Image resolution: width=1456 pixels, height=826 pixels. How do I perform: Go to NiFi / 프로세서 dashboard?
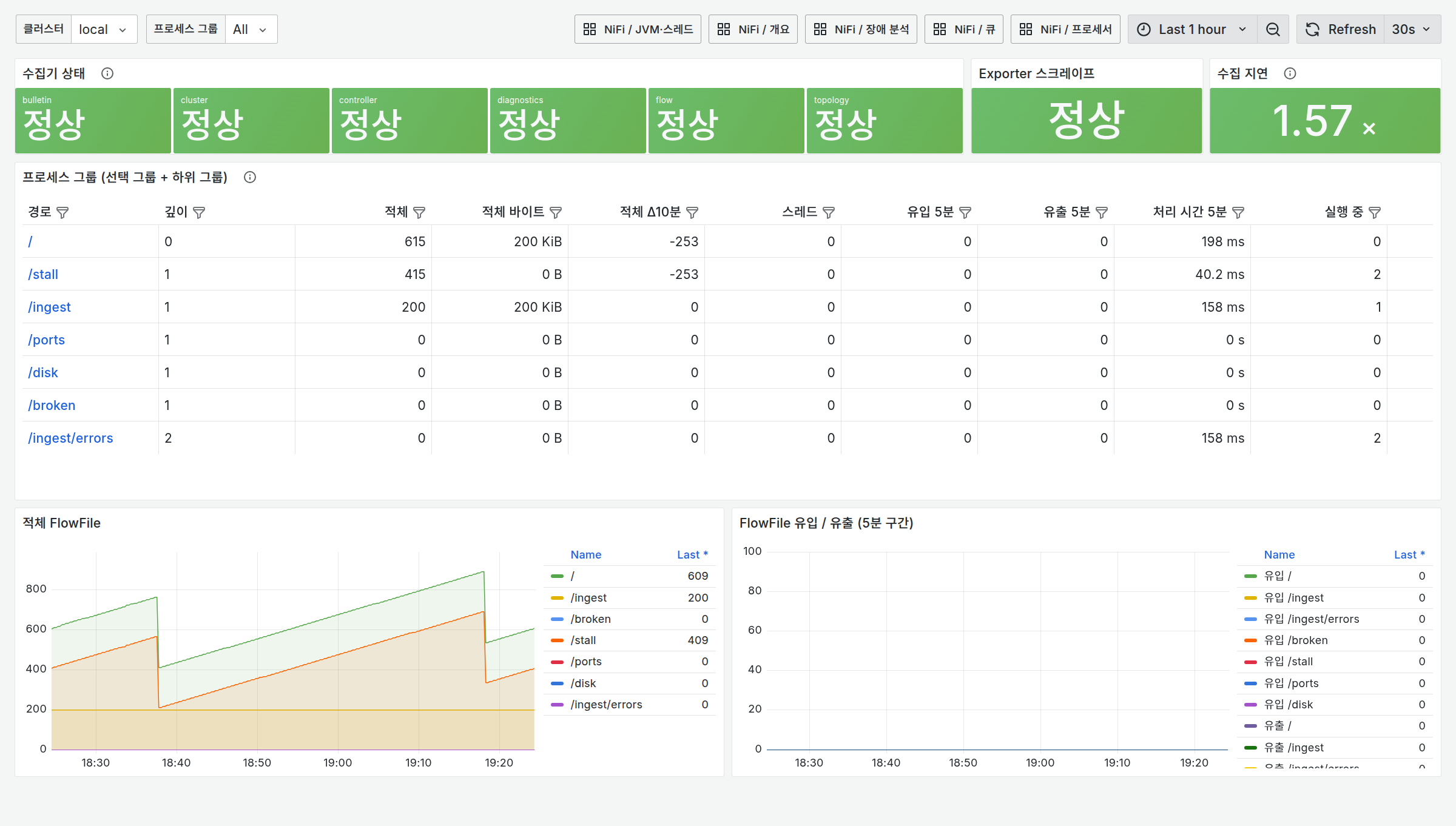(1065, 29)
